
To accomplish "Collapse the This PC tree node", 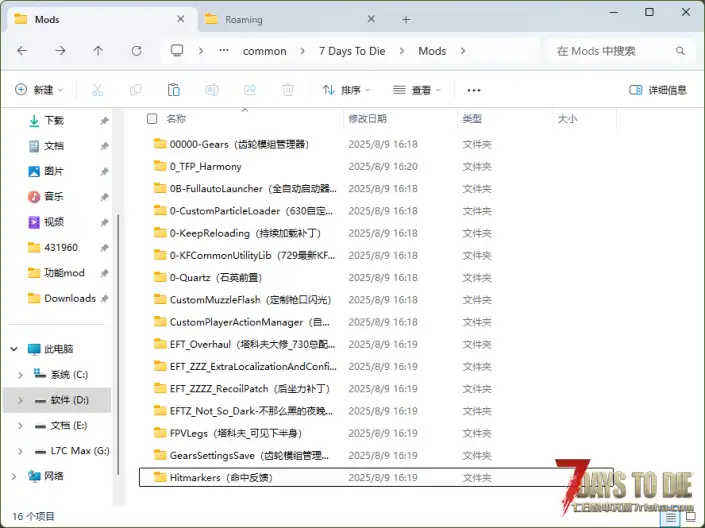I will (14, 349).
